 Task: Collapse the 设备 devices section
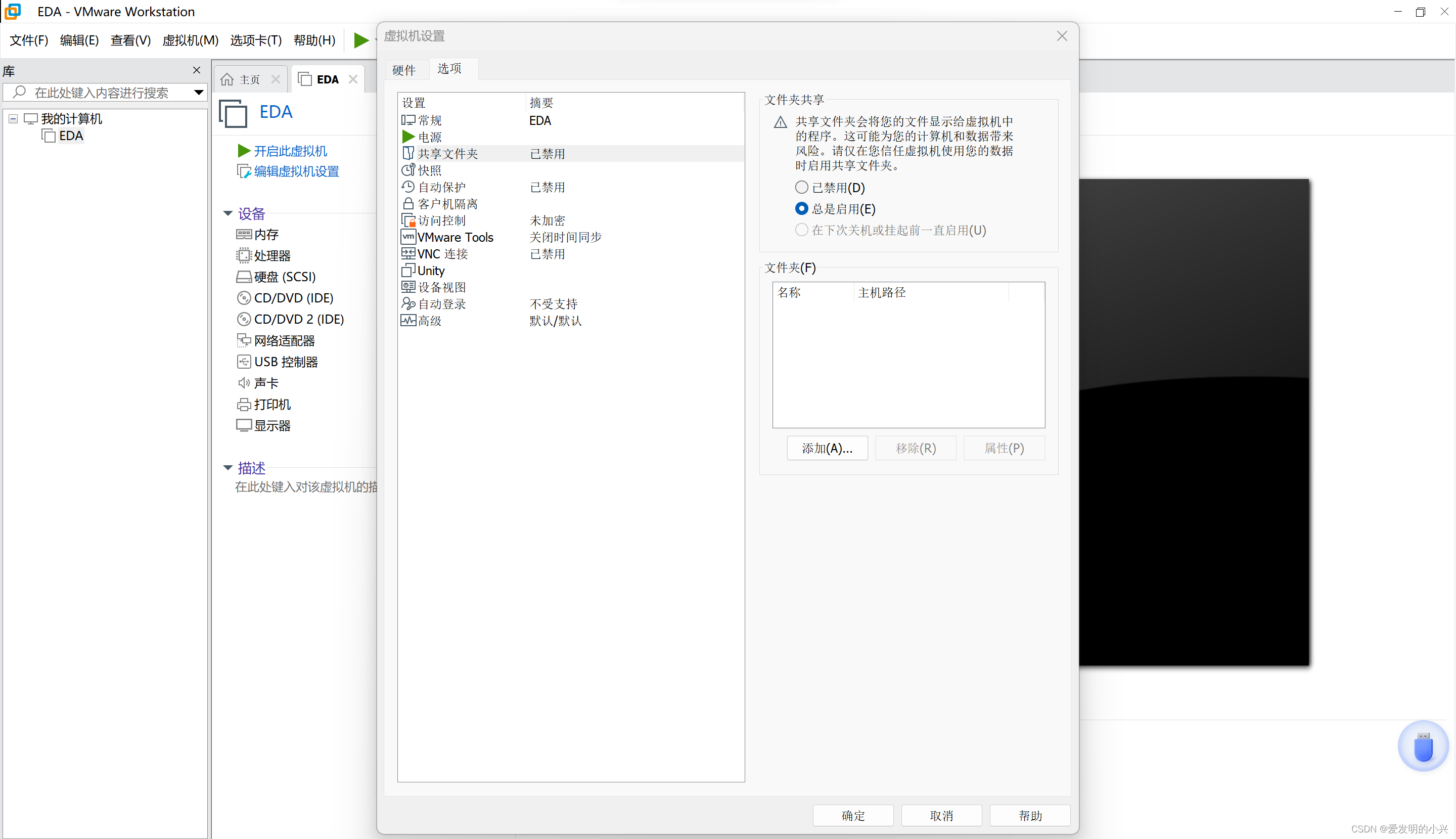[228, 214]
